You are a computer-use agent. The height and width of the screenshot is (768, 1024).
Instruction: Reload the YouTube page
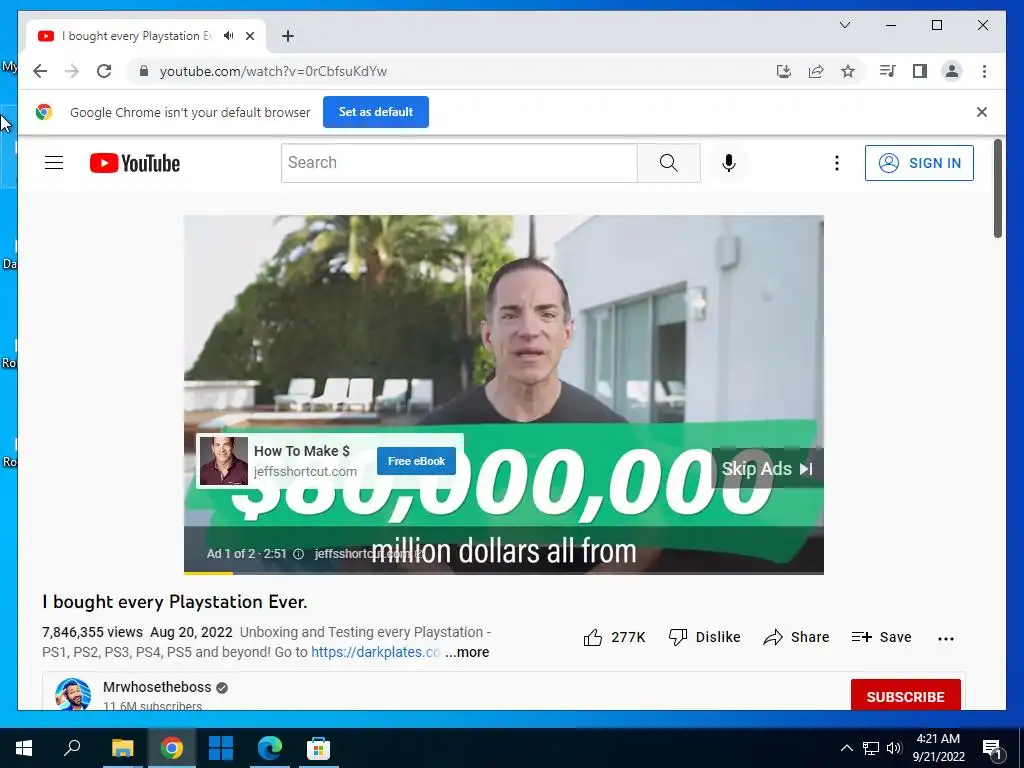[x=104, y=71]
